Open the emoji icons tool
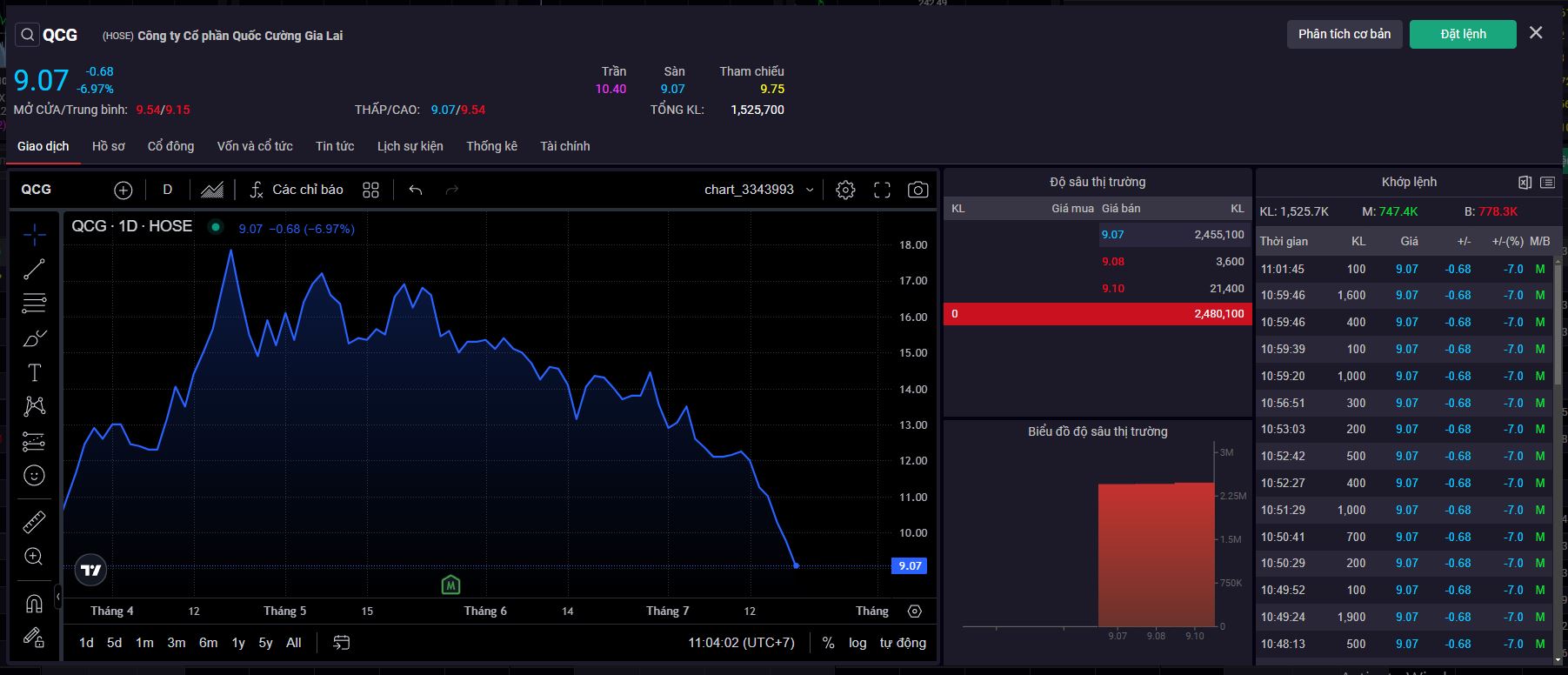Screen dimensions: 1568x675 (35, 475)
